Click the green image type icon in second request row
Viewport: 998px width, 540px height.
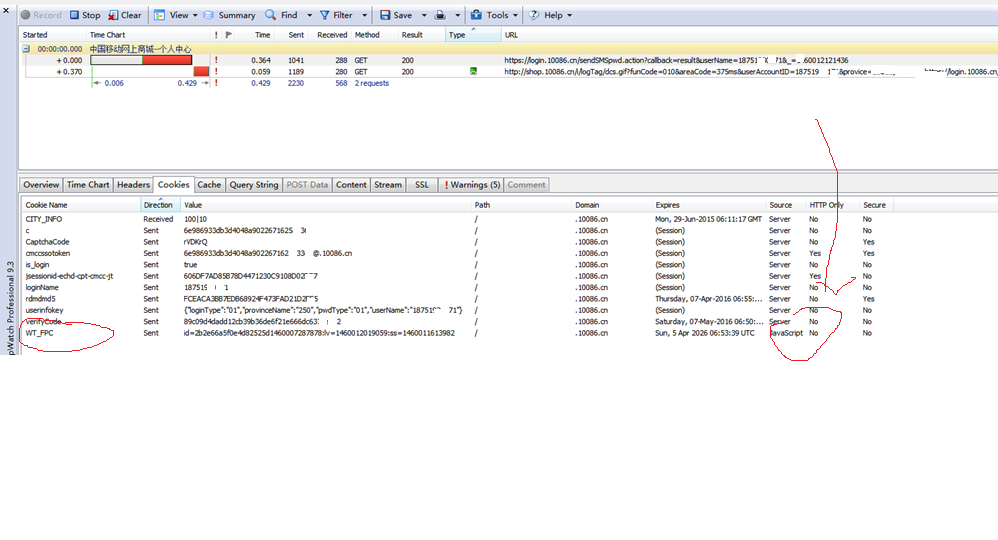[x=474, y=72]
